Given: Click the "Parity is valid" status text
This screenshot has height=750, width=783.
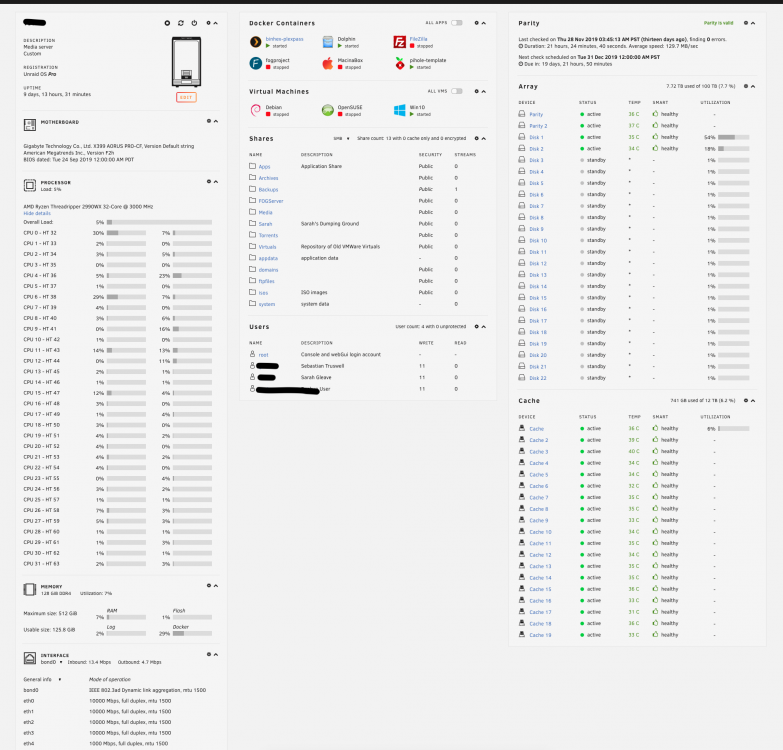Looking at the screenshot, I should (719, 23).
